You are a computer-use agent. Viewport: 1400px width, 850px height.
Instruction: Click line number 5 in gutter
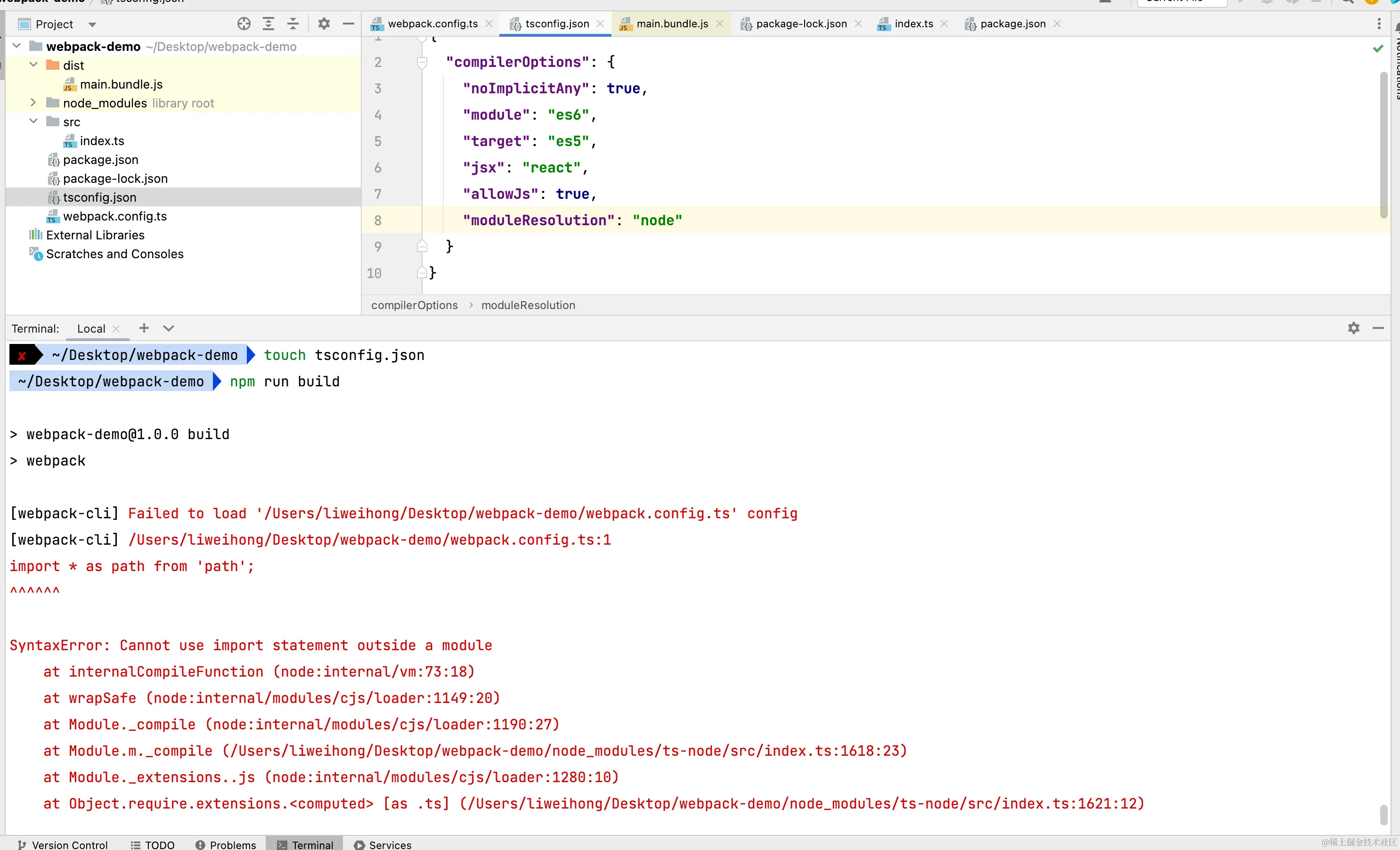[x=378, y=141]
